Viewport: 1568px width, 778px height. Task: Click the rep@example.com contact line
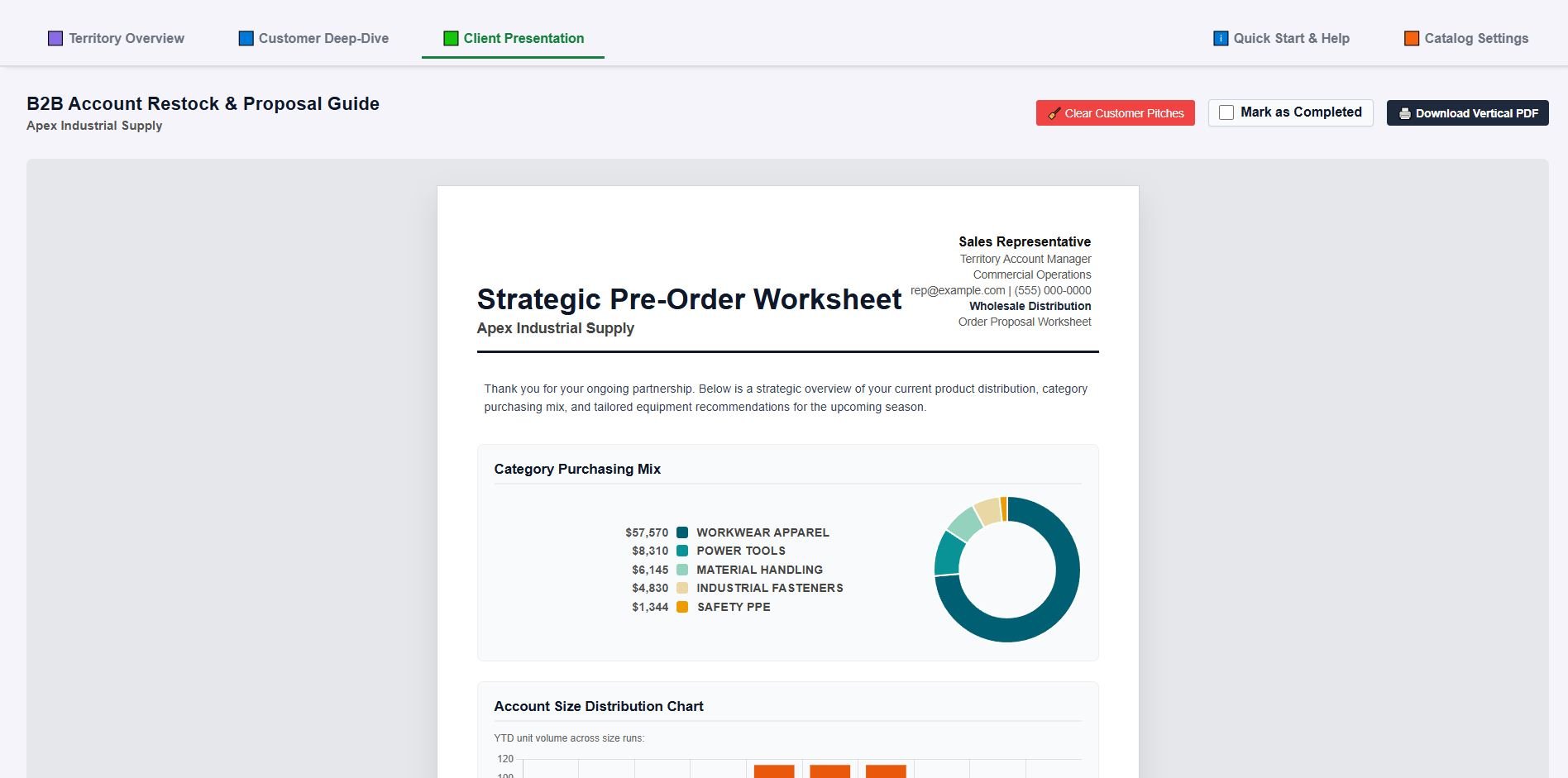(x=1001, y=290)
